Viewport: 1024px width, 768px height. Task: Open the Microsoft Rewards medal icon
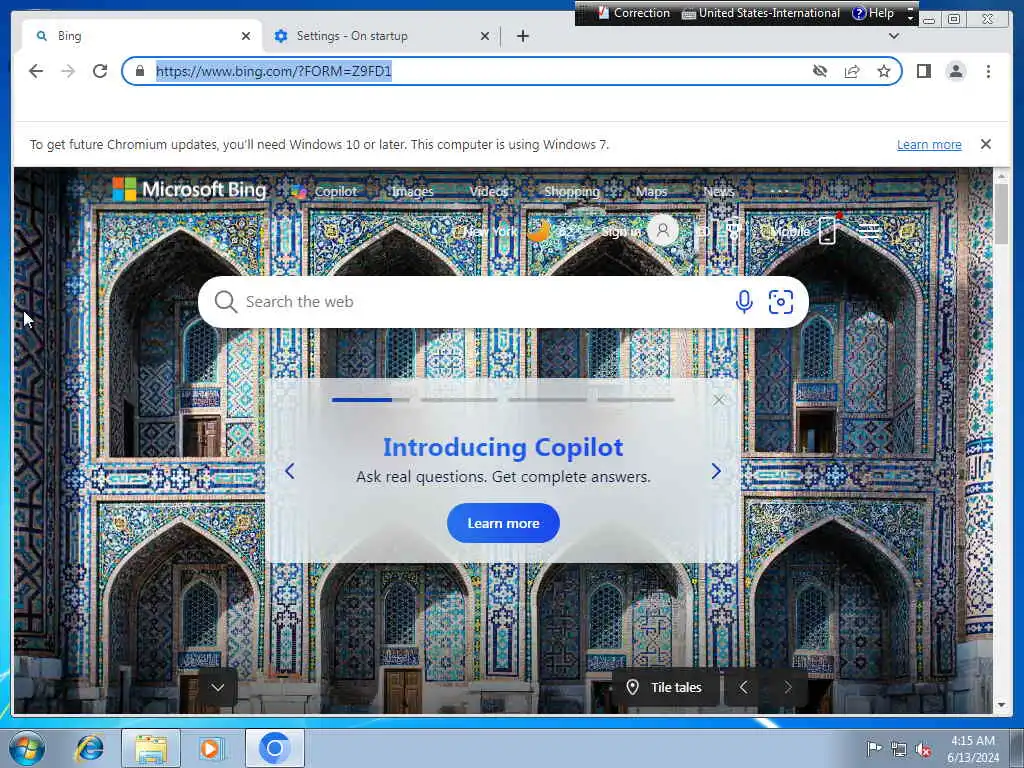click(x=733, y=231)
